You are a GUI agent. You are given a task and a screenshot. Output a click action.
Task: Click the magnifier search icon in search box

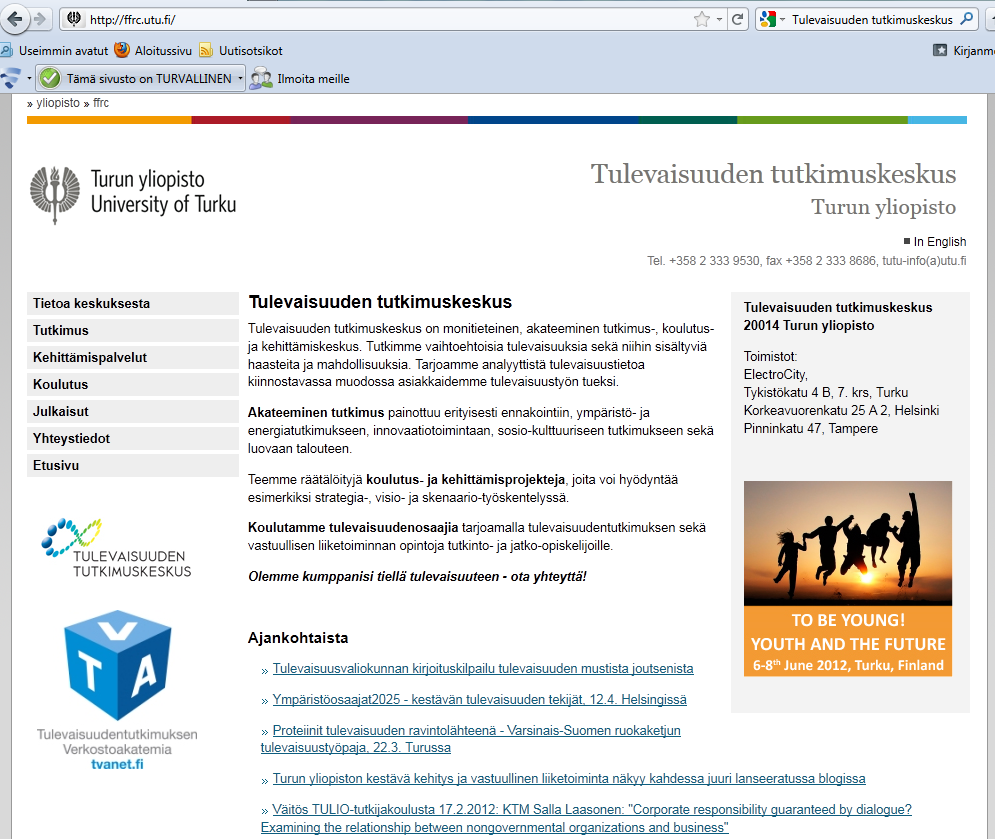(x=966, y=19)
